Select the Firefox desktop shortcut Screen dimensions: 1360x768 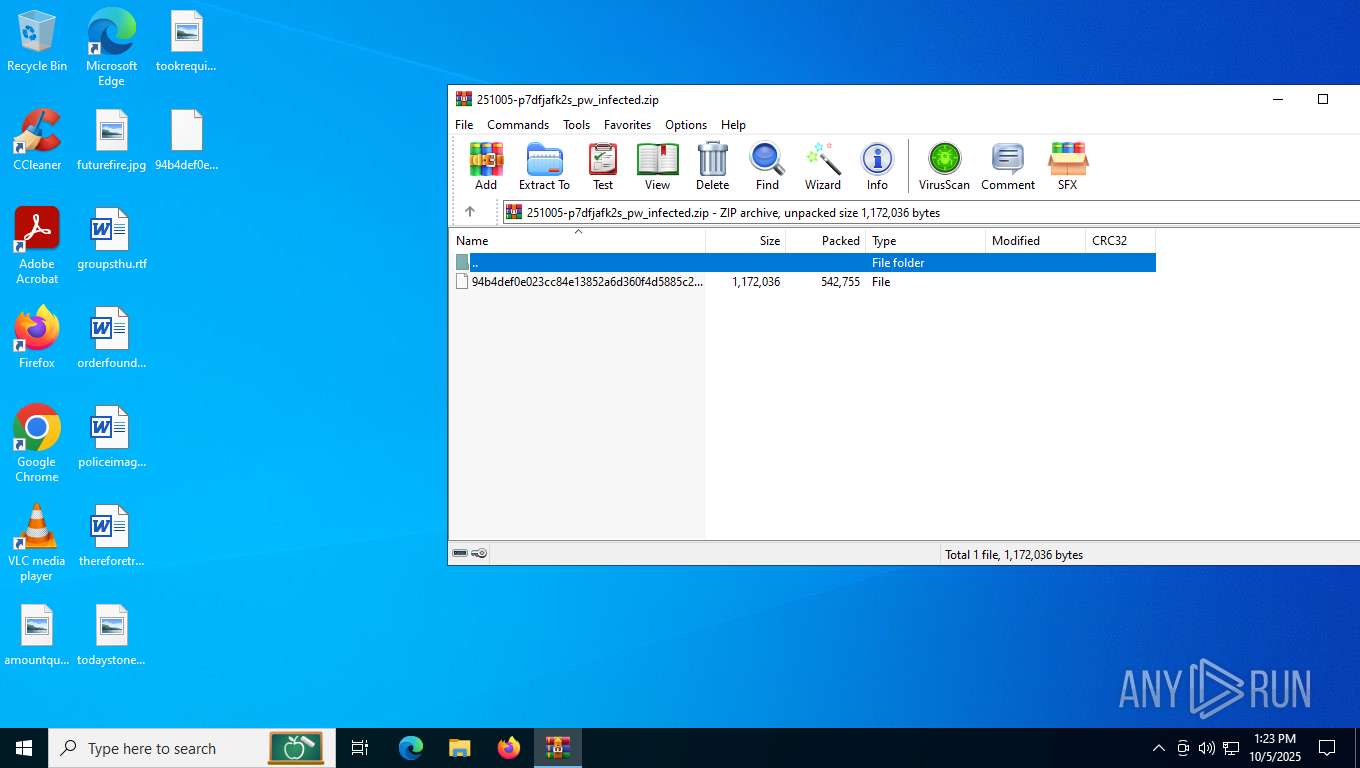point(37,337)
